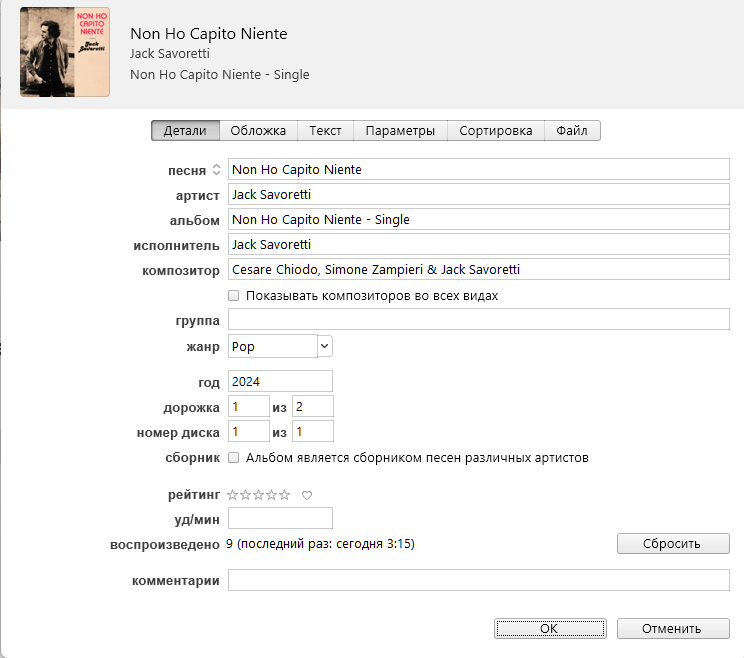
Task: Open the Сортировка tab
Action: (x=495, y=130)
